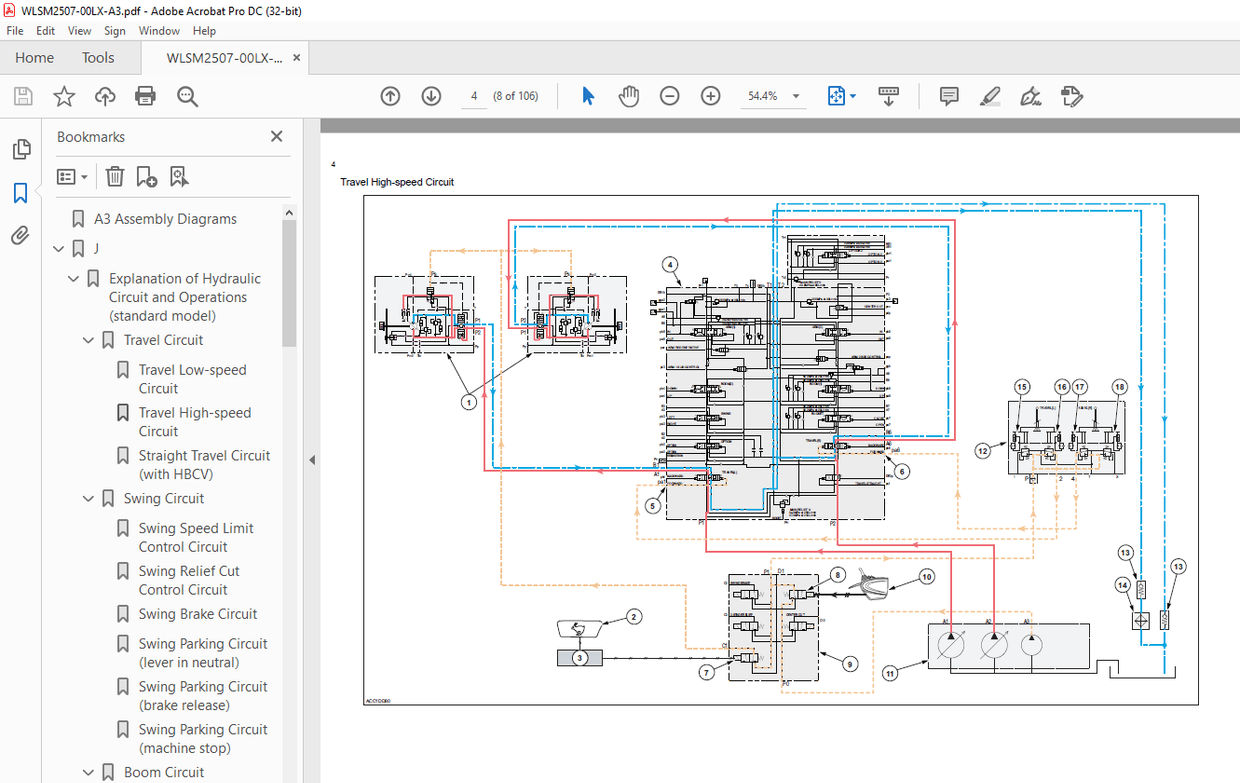Collapse the Travel Circuit bookmark group
Screen dimensions: 1240x783
tap(88, 339)
